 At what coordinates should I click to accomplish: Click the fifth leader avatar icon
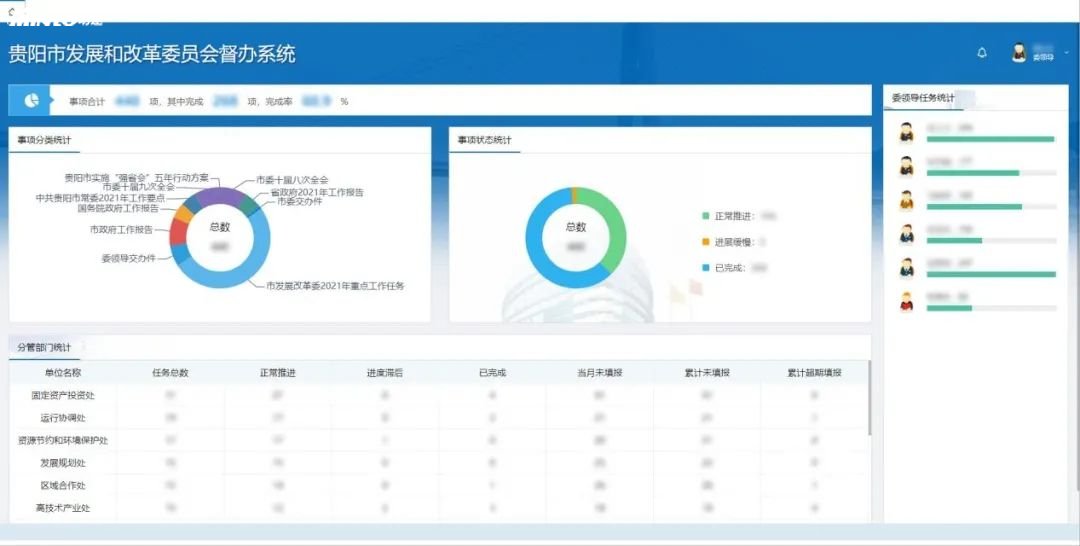tap(906, 268)
